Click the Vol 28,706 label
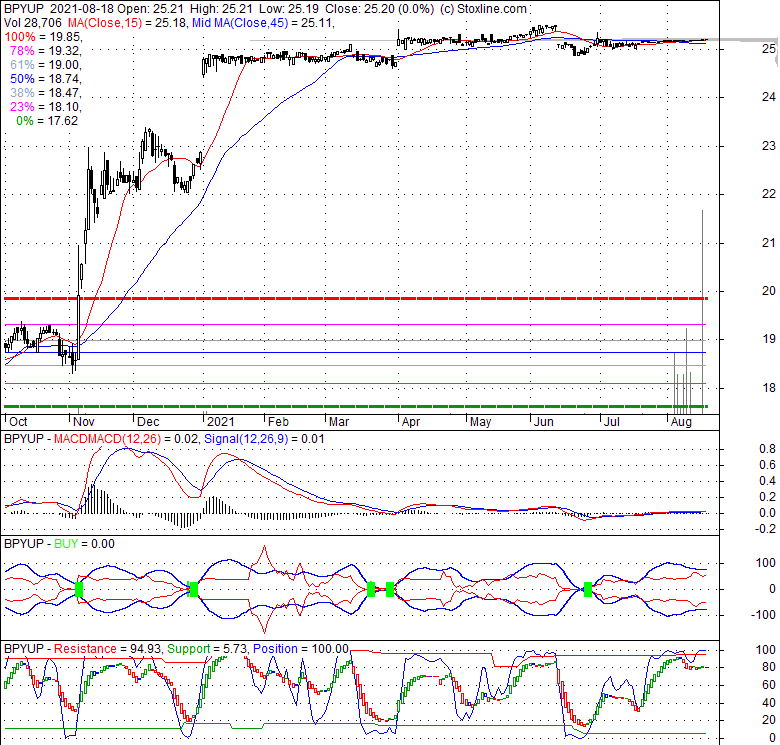The image size is (780, 745). [33, 23]
